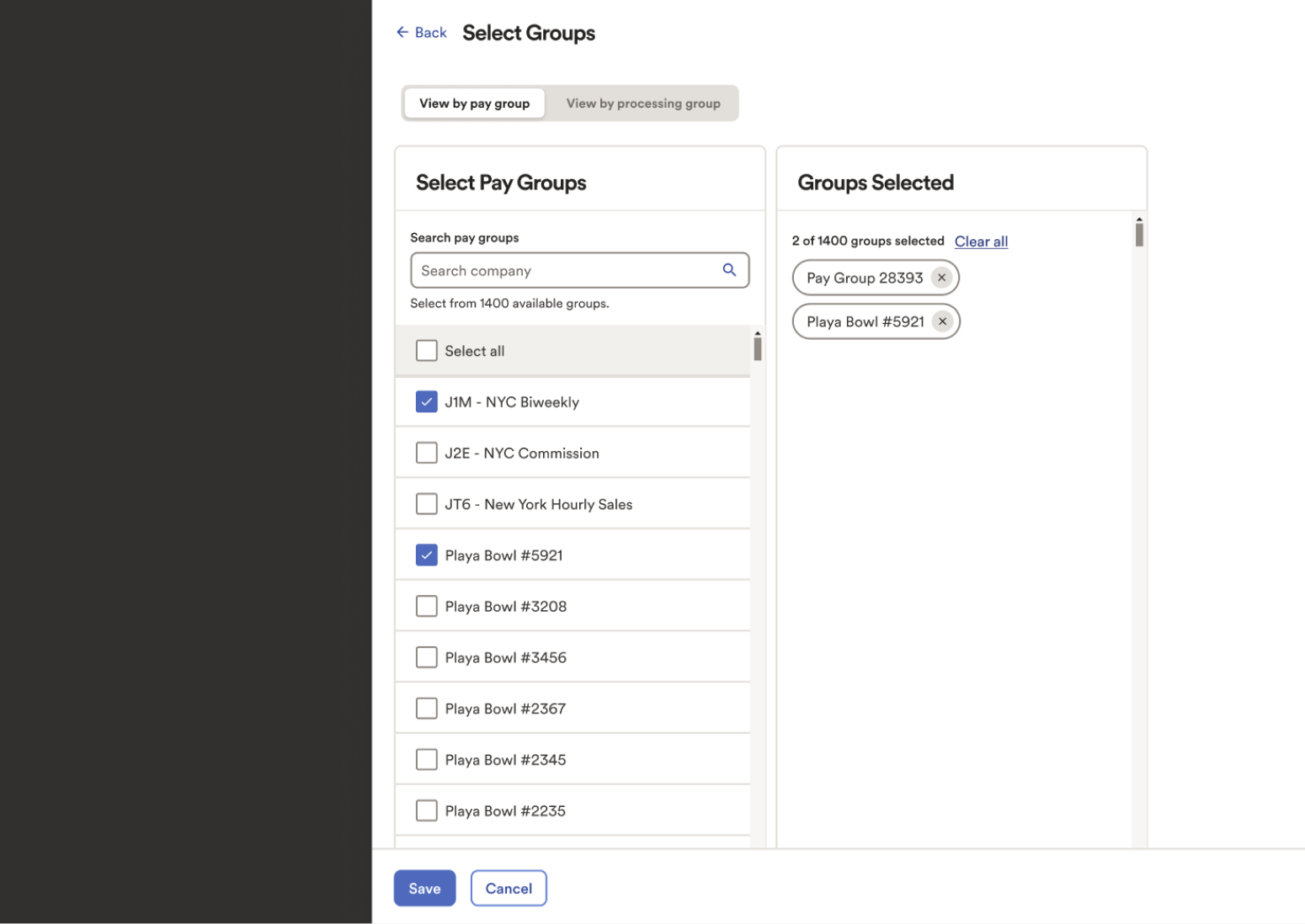Check J2E - NYC Commission
Image resolution: width=1305 pixels, height=924 pixels.
click(426, 452)
